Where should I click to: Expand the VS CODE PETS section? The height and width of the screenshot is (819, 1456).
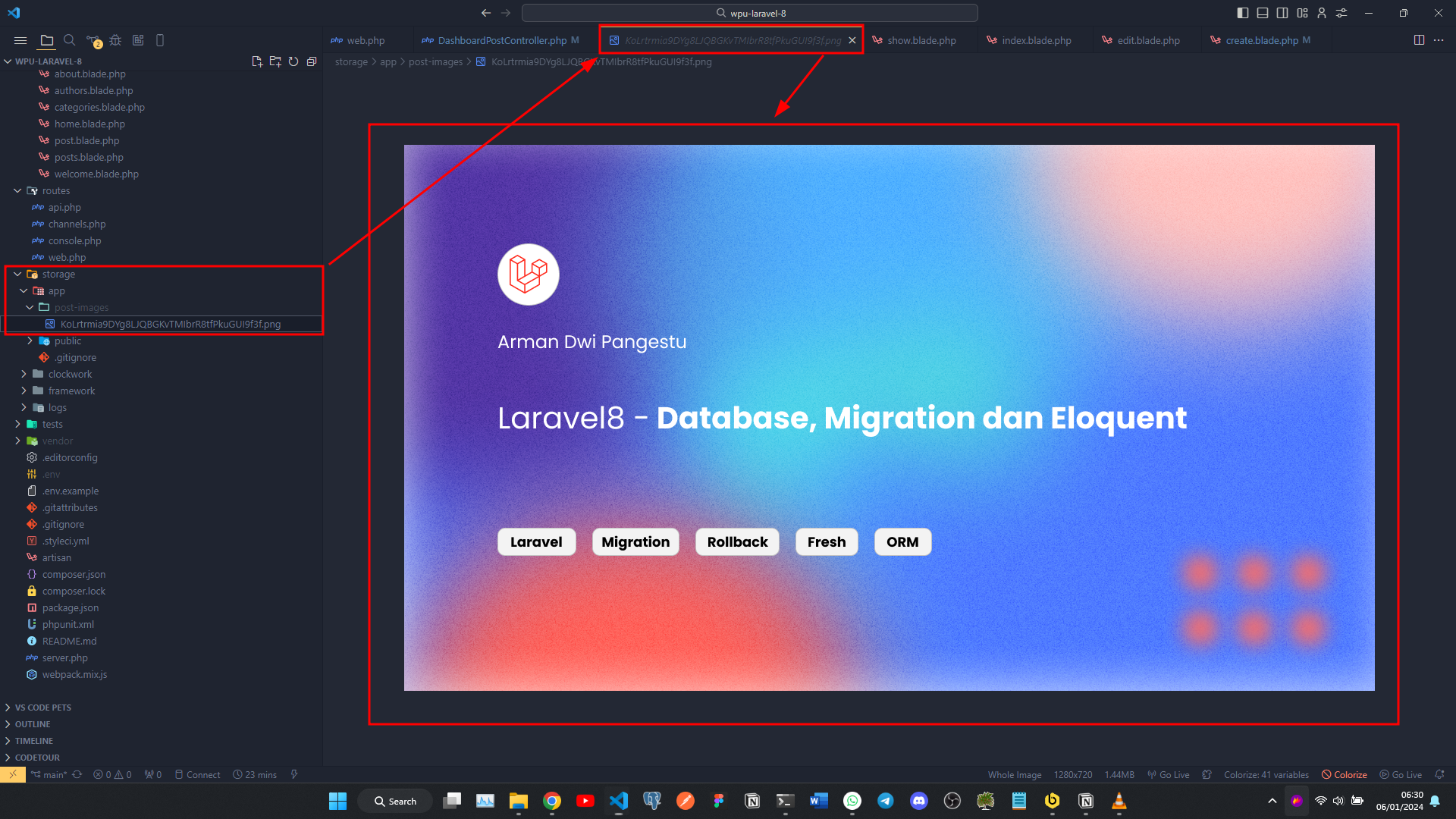(42, 707)
